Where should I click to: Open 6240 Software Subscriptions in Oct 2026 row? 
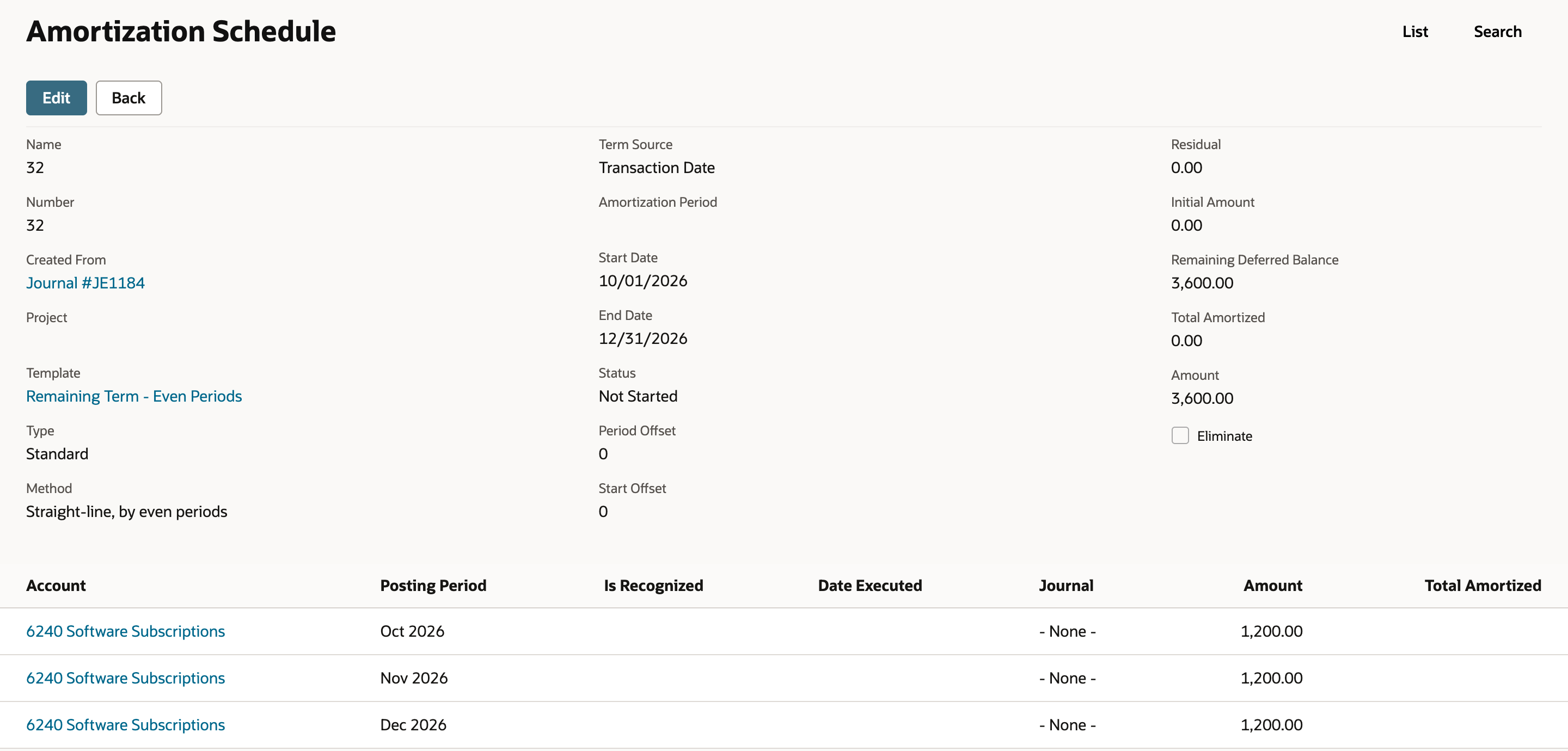[125, 631]
